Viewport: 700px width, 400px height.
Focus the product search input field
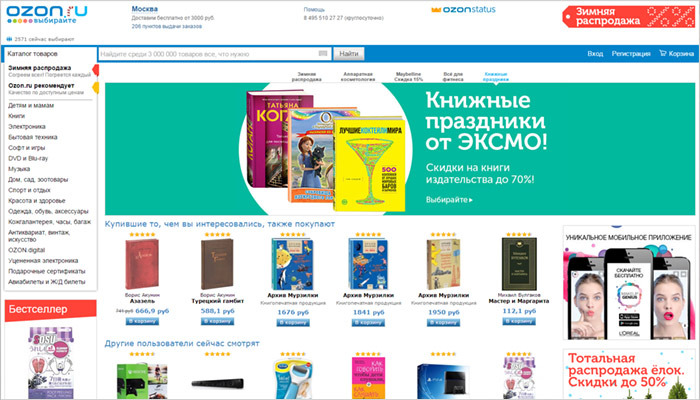click(215, 54)
